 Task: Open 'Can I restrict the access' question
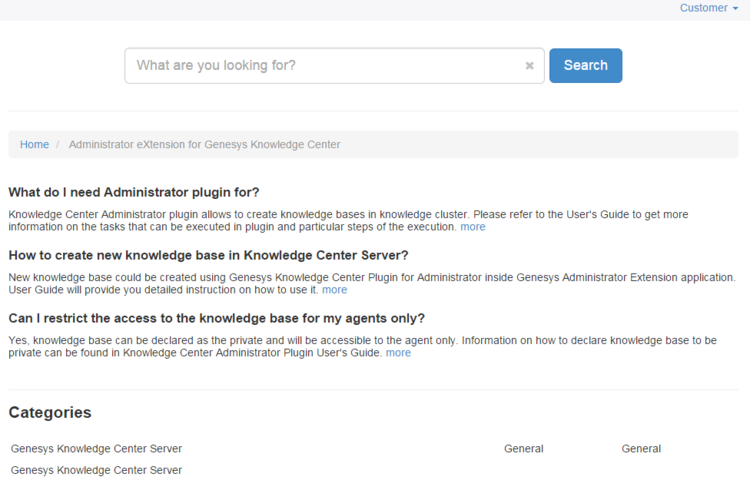pyautogui.click(x=216, y=319)
